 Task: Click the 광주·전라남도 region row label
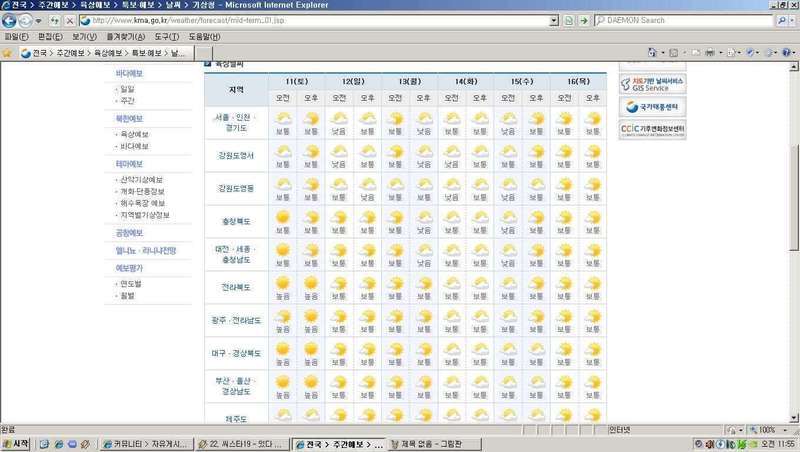[236, 320]
